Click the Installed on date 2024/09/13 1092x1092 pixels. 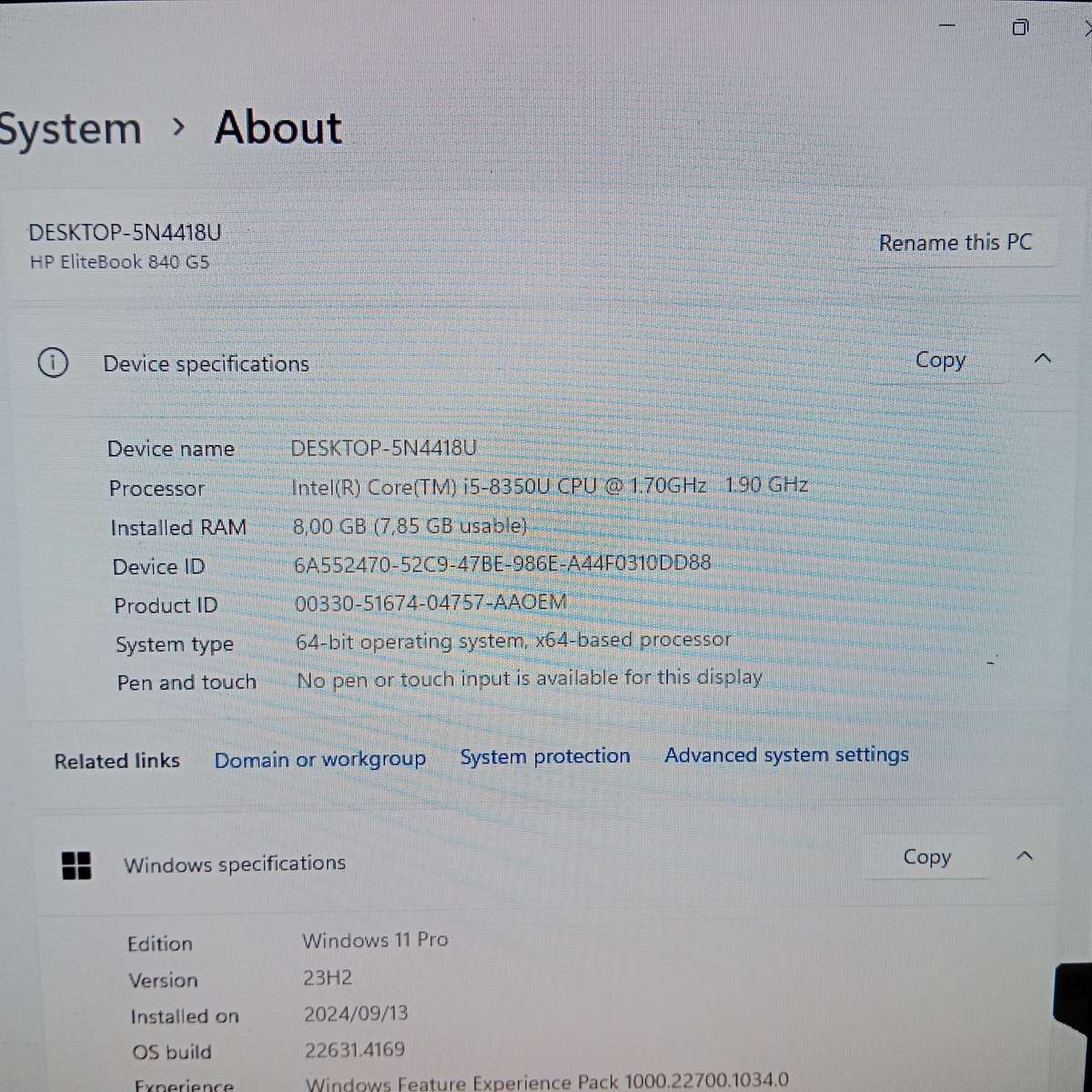356,1013
